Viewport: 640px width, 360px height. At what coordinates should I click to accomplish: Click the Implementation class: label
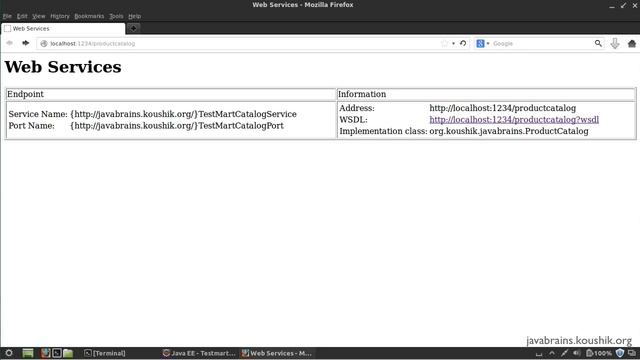(x=383, y=131)
